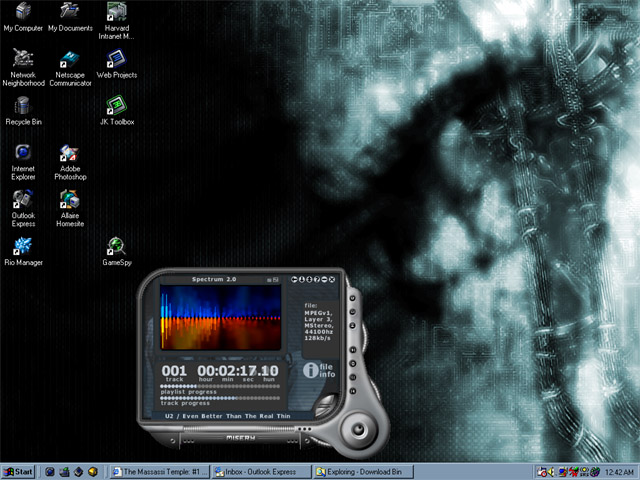The image size is (640, 480).
Task: Click the left-arrow back icon in player header
Action: coord(294,279)
